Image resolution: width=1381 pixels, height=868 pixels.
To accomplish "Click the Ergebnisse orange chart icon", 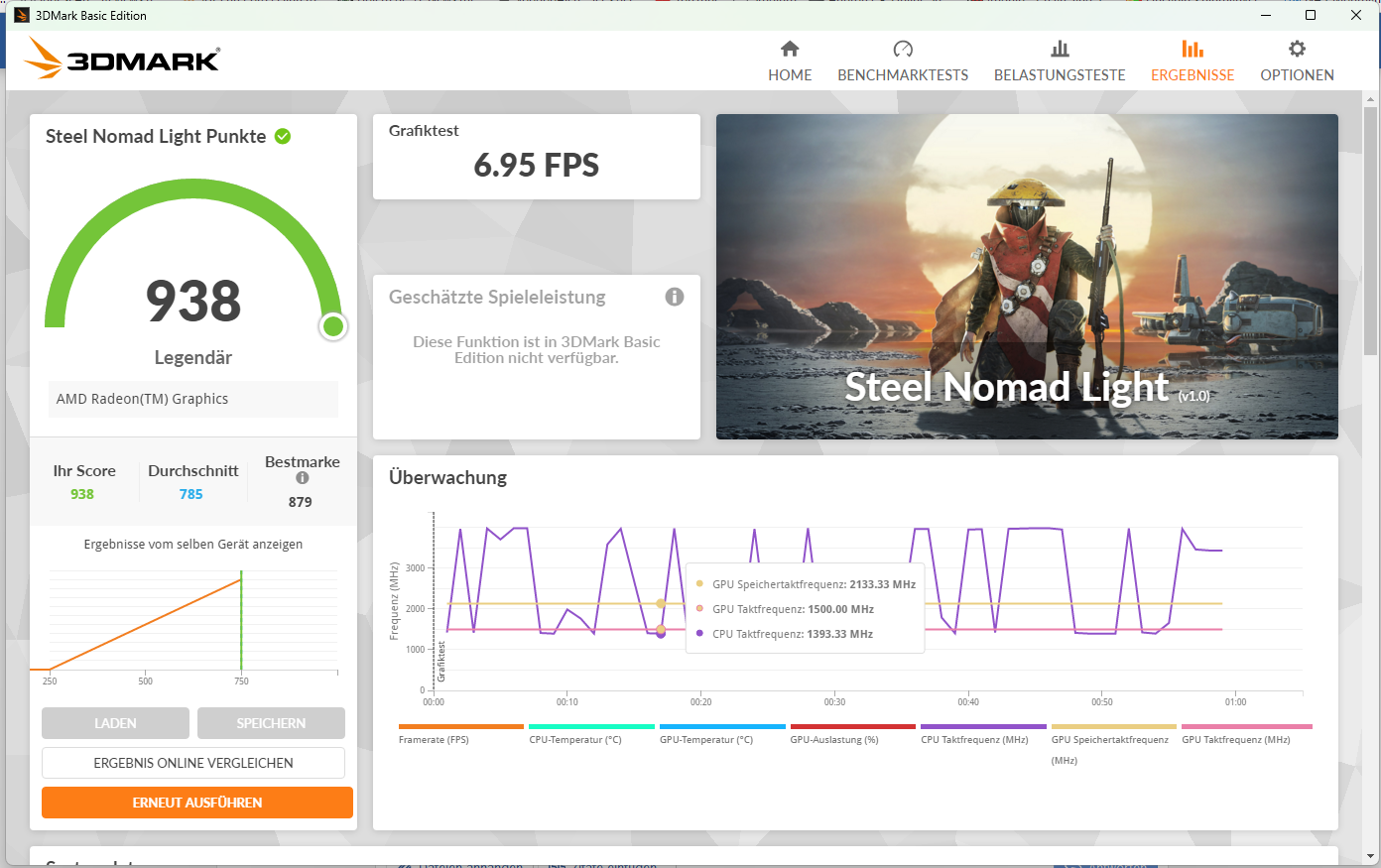I will (1193, 49).
